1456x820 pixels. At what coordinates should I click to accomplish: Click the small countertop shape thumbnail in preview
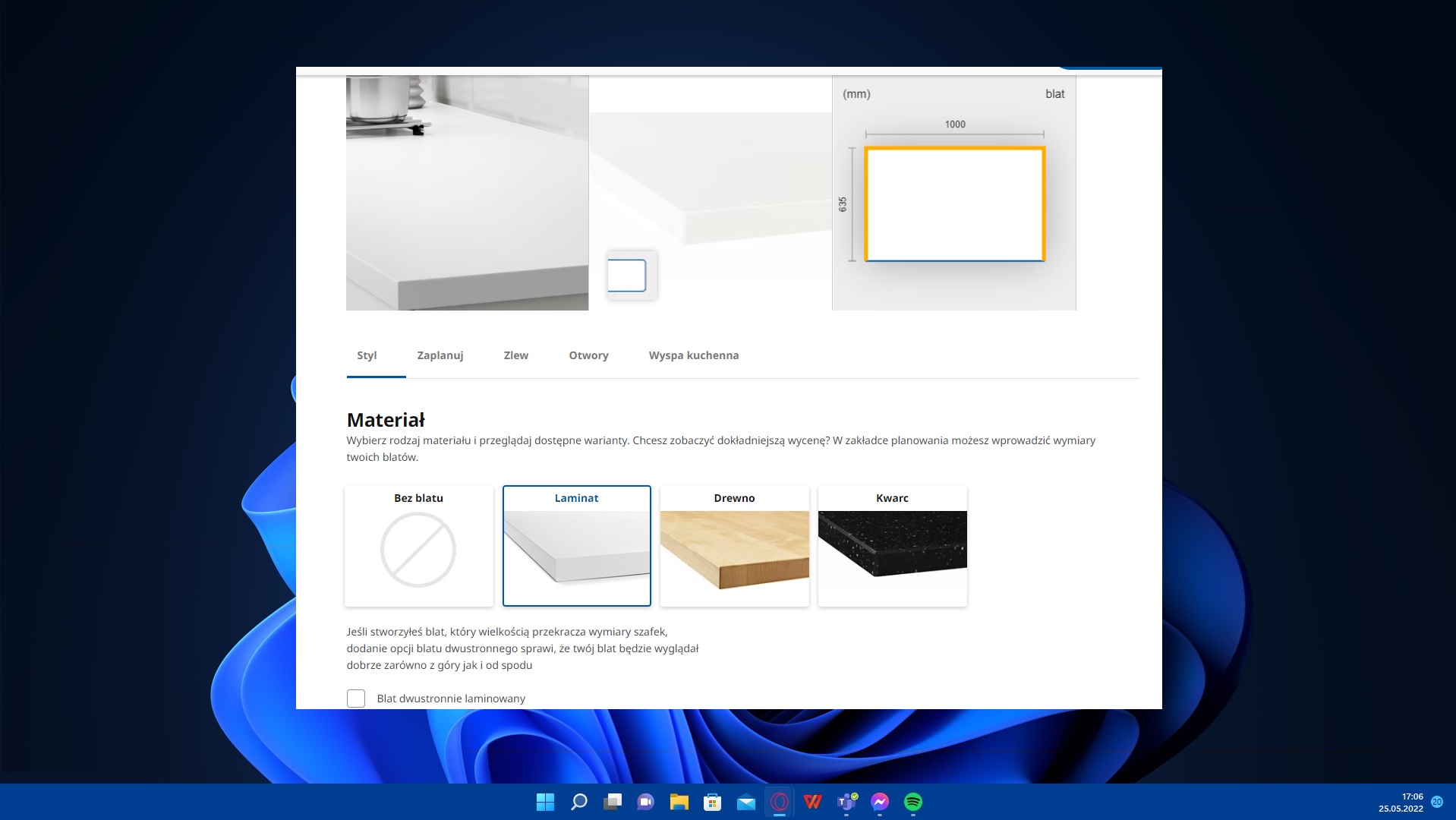(x=627, y=276)
